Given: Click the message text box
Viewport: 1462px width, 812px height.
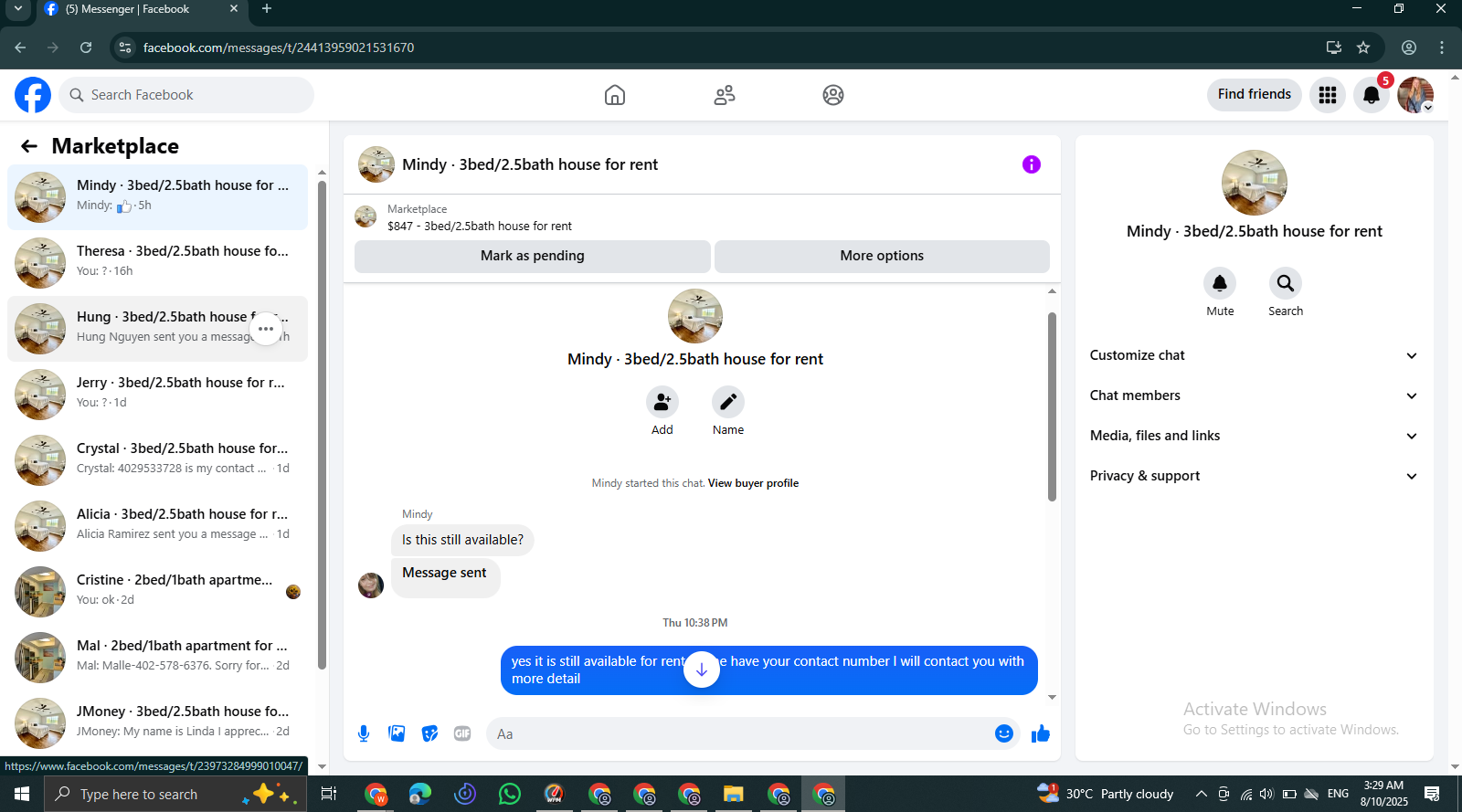Looking at the screenshot, I should [738, 733].
